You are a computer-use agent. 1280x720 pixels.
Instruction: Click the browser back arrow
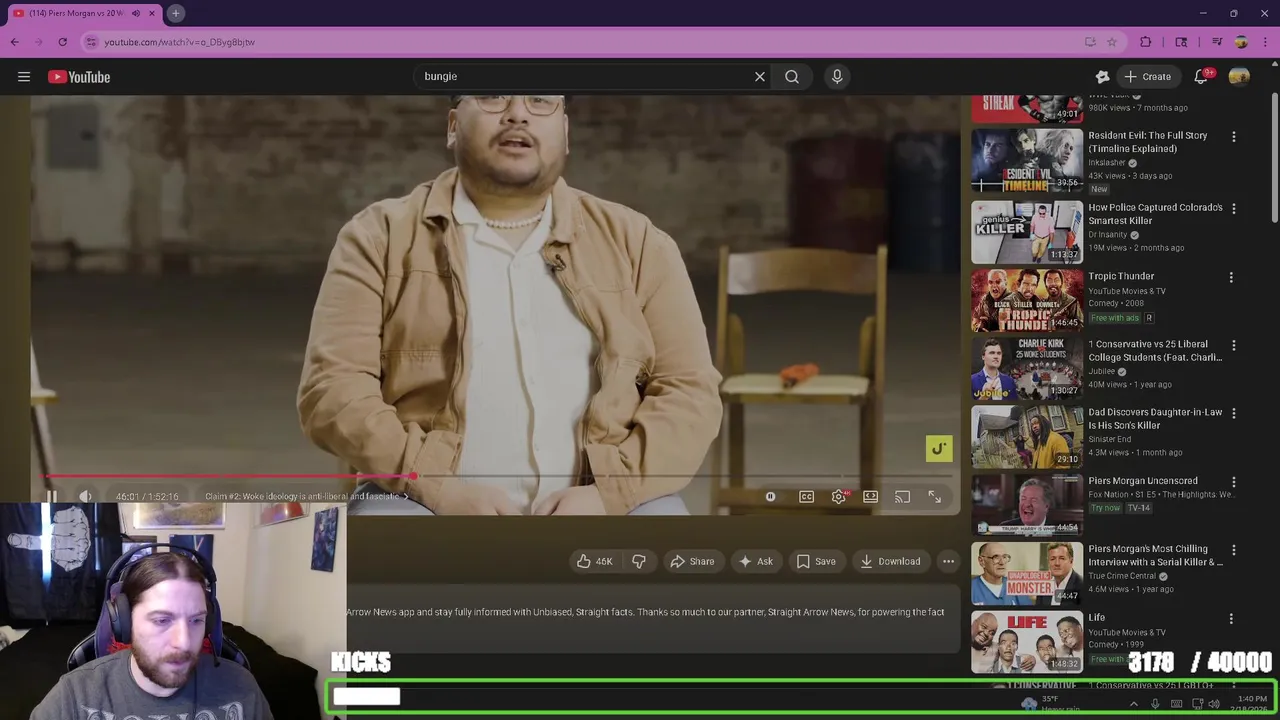coord(14,42)
